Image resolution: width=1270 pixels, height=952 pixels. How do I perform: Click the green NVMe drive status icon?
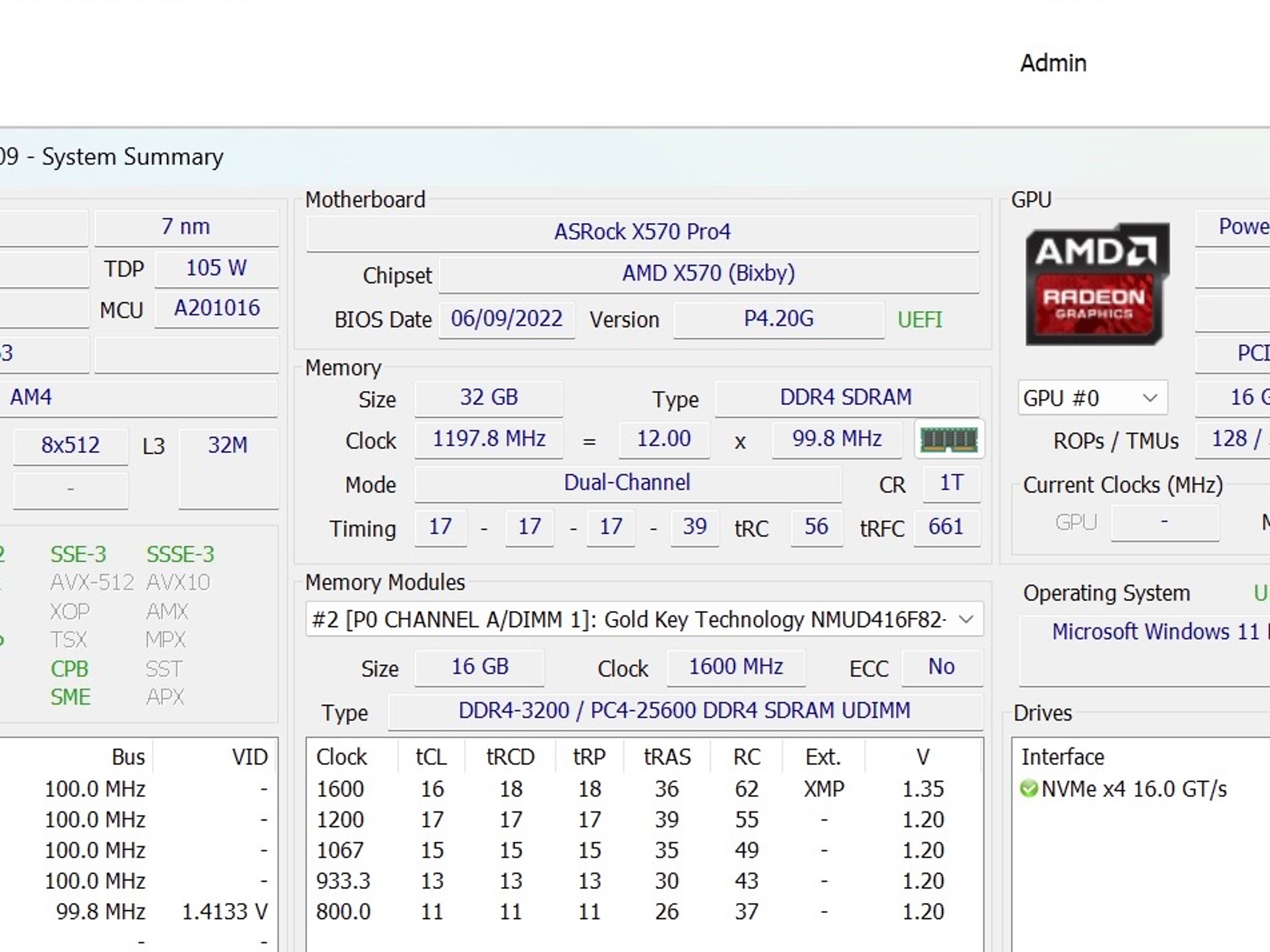click(x=1029, y=789)
